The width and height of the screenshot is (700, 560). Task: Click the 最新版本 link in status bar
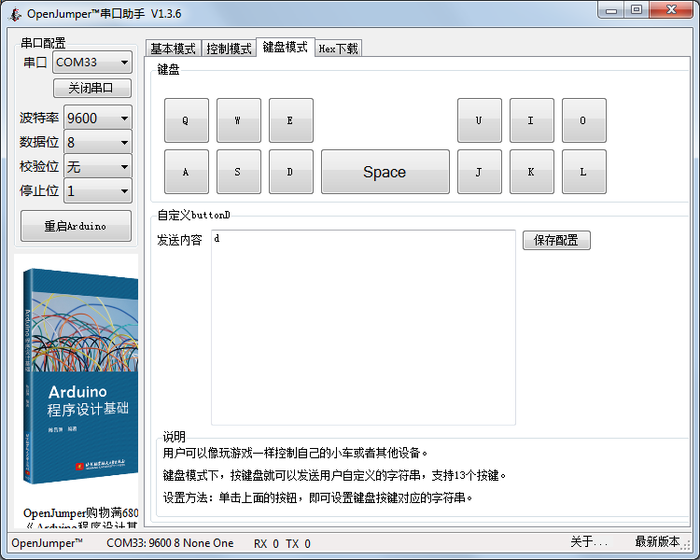pos(657,542)
